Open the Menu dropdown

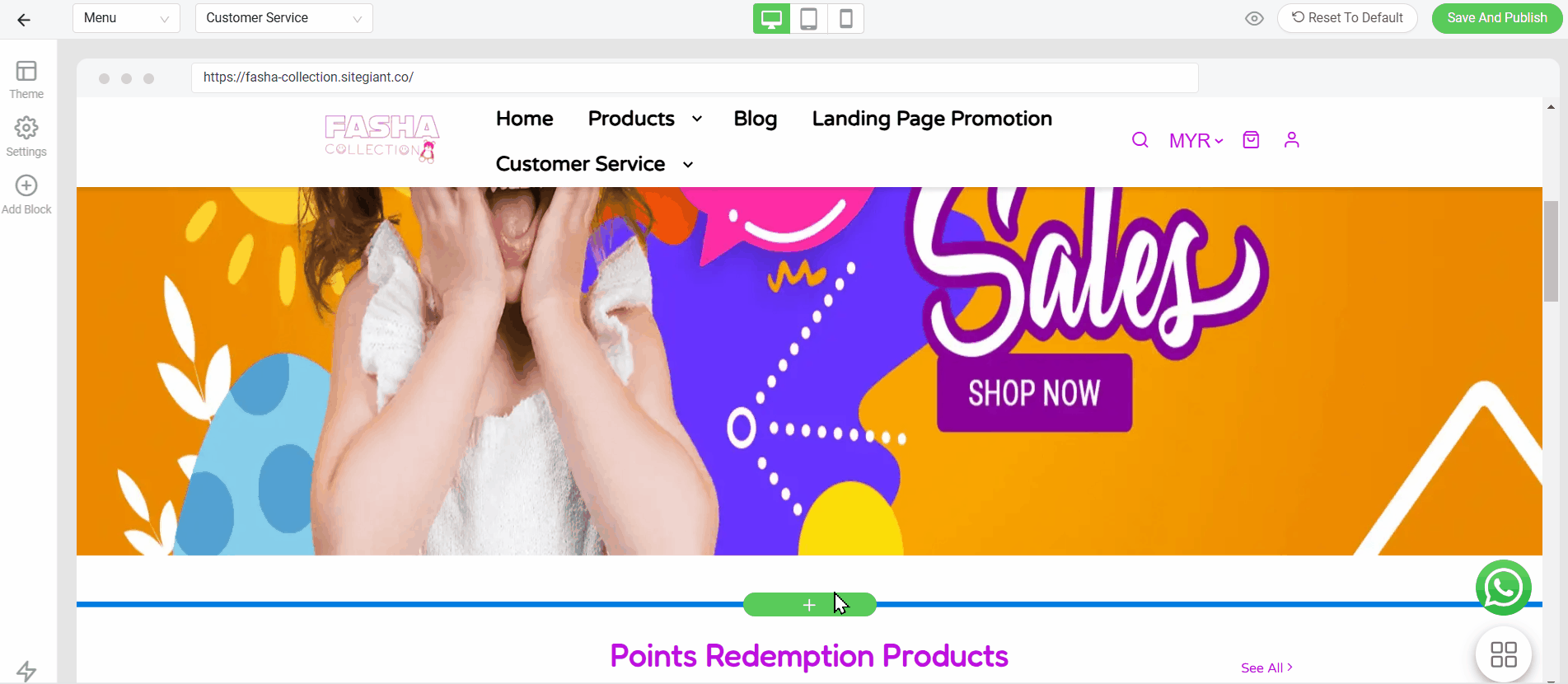pyautogui.click(x=126, y=18)
